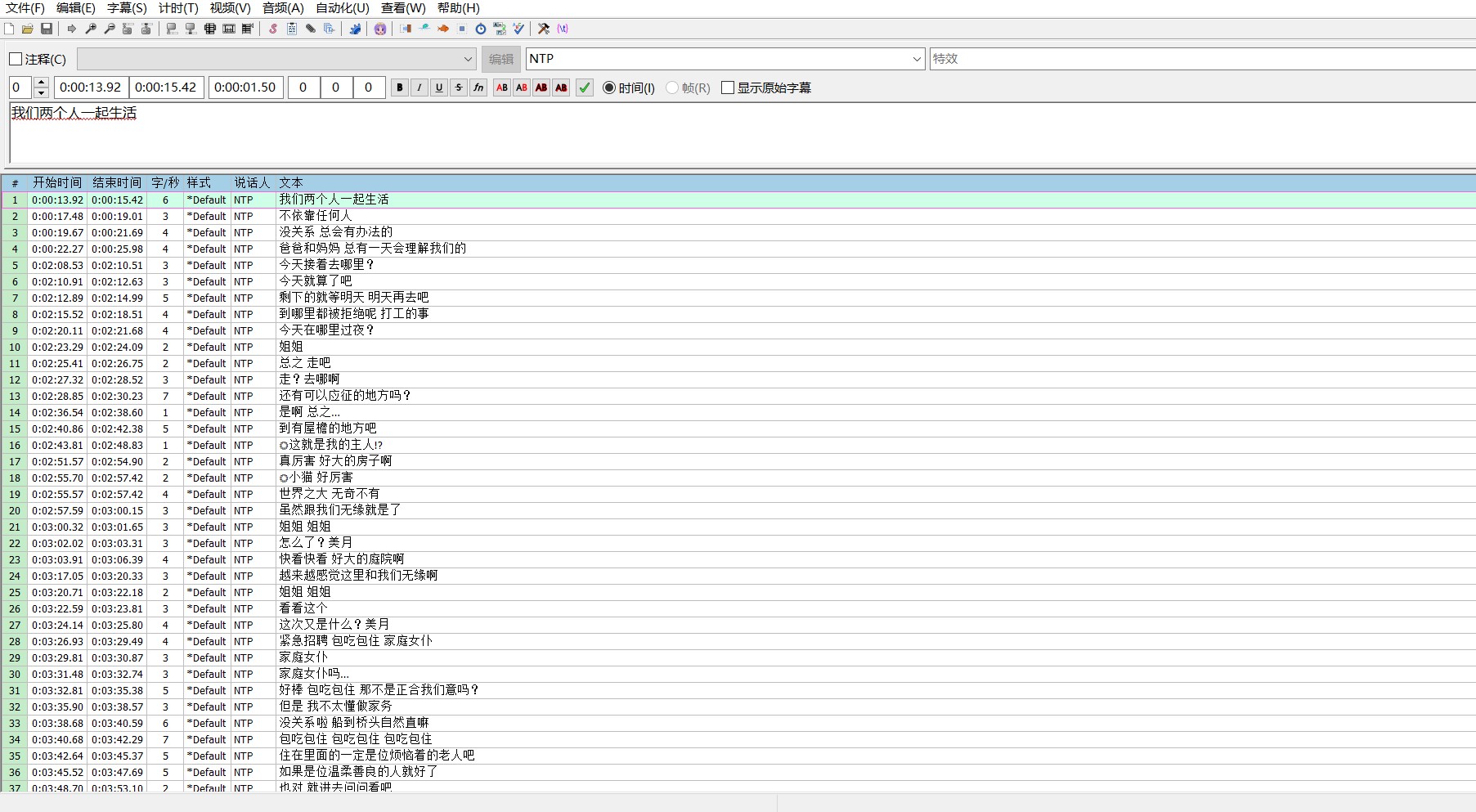Snap subtitle start to video icon
Screen dimensions: 1476x812
click(172, 29)
